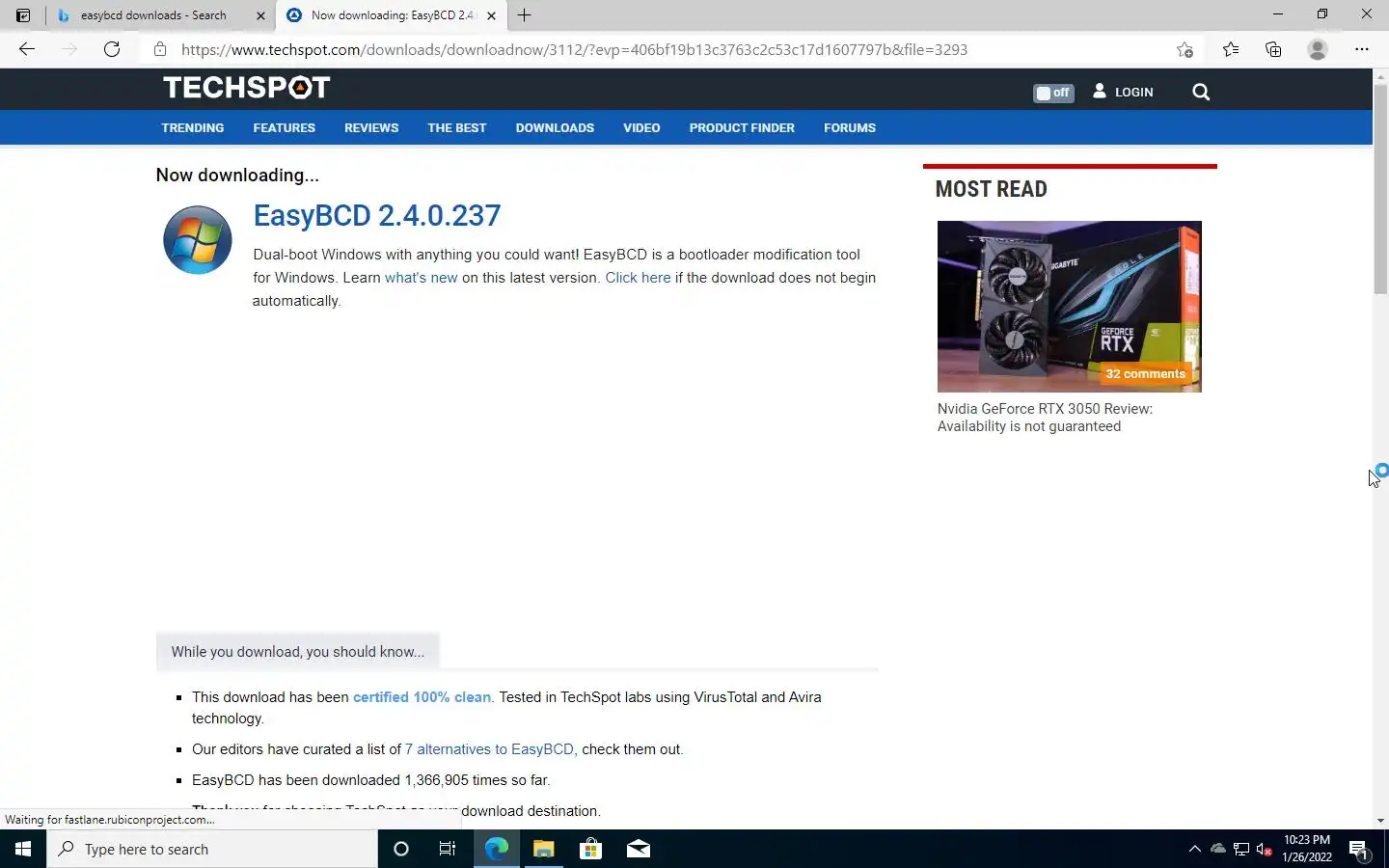Open 7 alternatives to EasyBCD link
Screen dimensions: 1389x868
[490, 749]
